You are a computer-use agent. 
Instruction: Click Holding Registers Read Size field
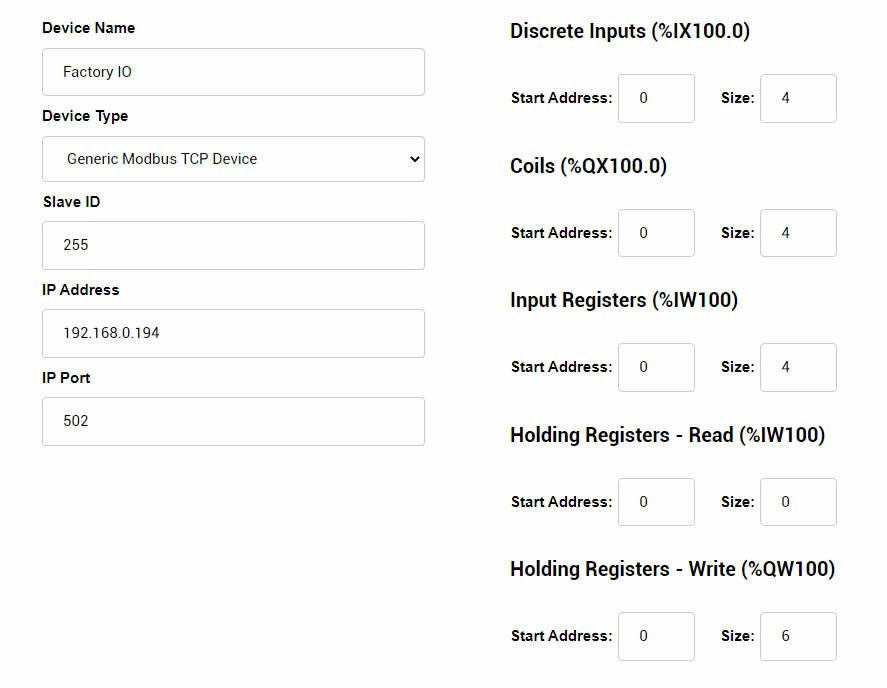click(x=798, y=502)
